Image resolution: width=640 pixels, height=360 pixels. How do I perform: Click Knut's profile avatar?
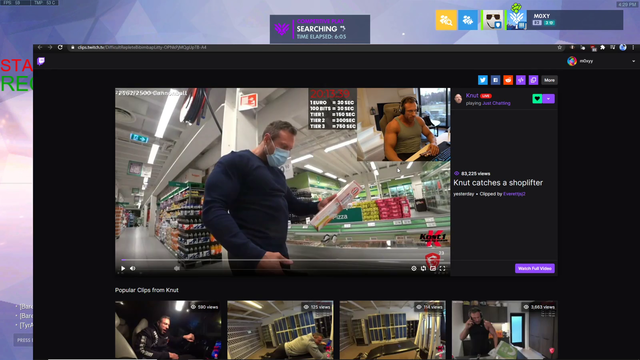458,99
